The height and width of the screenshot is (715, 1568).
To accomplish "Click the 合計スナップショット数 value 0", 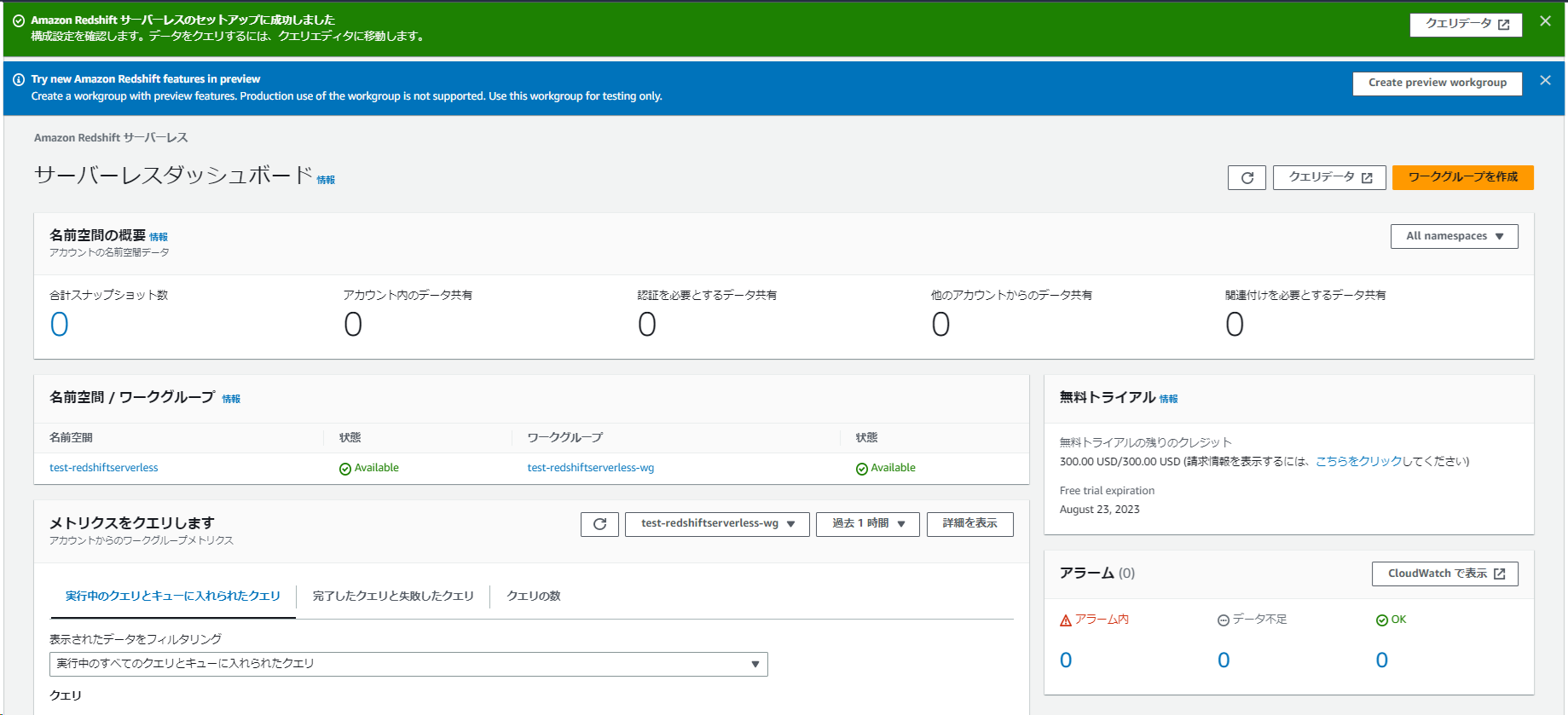I will [x=59, y=325].
